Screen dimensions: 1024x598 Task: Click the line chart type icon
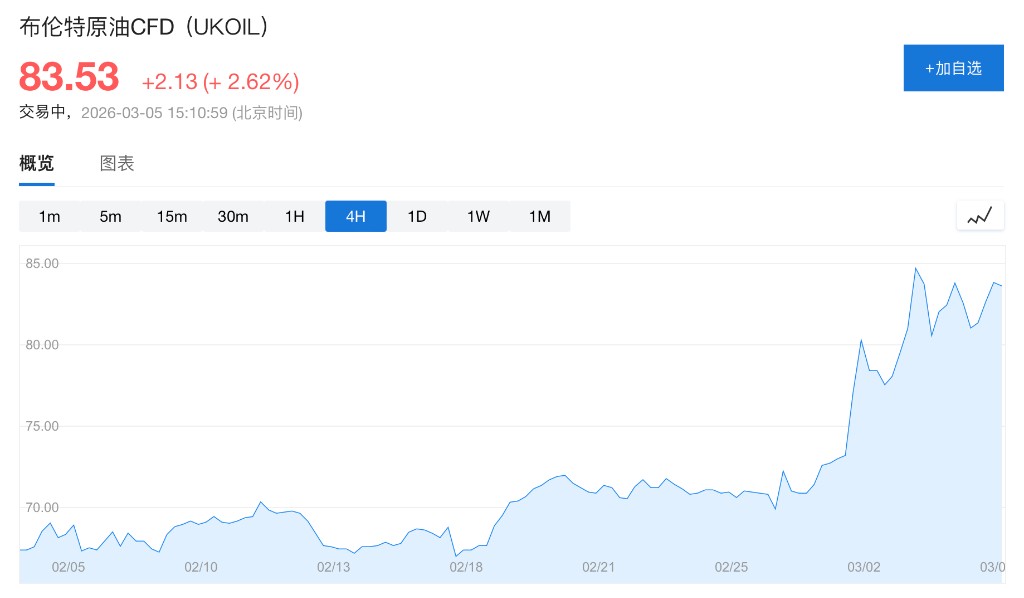click(979, 215)
